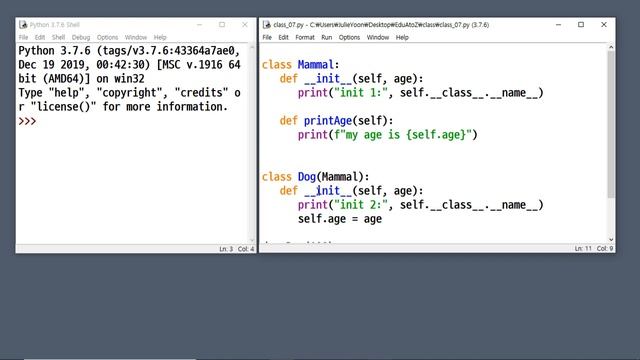
Task: Close the Python 3.7.6 Shell window
Action: pyautogui.click(x=244, y=25)
